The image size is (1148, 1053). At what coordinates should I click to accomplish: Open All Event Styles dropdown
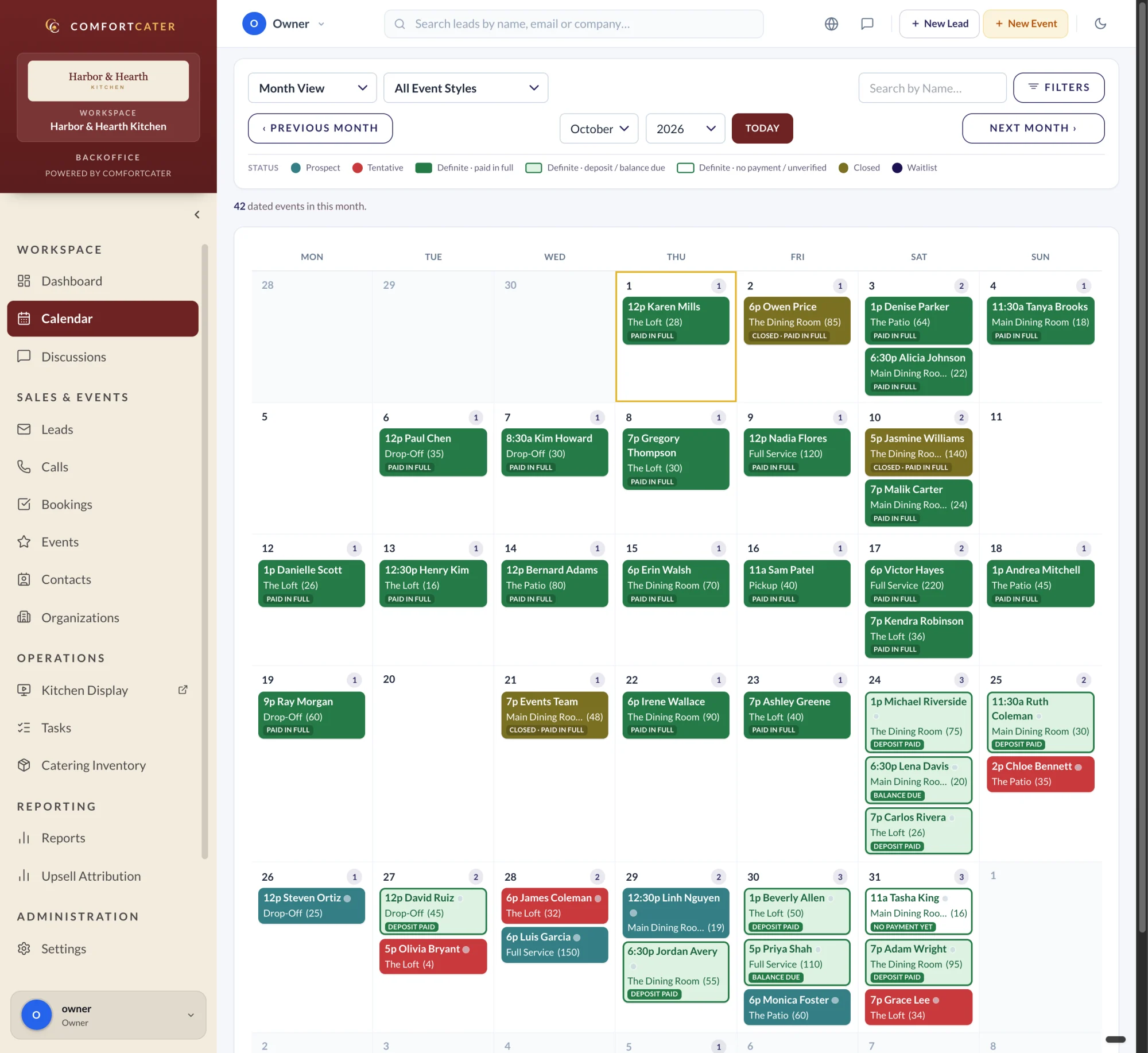click(466, 88)
